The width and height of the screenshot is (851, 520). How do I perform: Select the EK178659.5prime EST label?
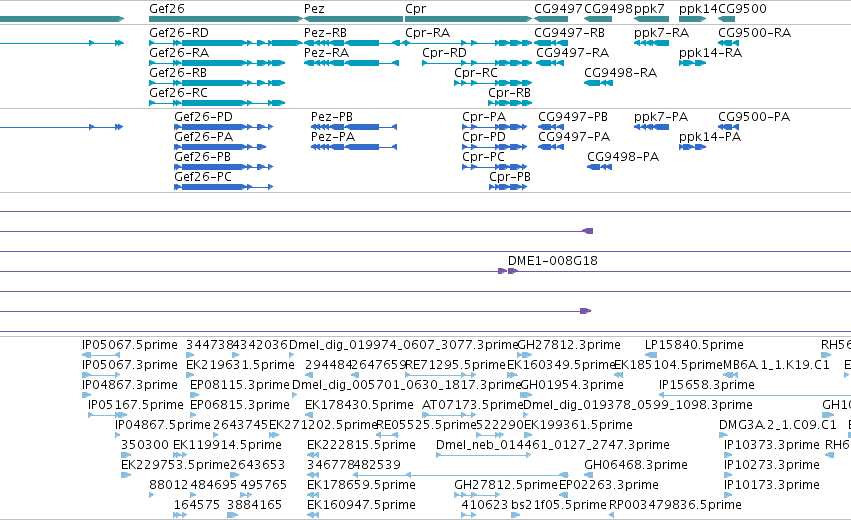(361, 485)
